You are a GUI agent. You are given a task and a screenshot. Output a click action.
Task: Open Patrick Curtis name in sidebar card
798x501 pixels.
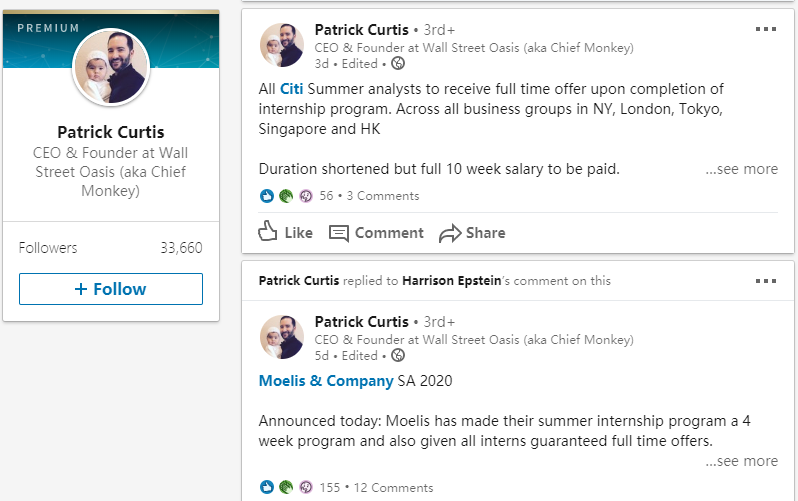tap(111, 132)
